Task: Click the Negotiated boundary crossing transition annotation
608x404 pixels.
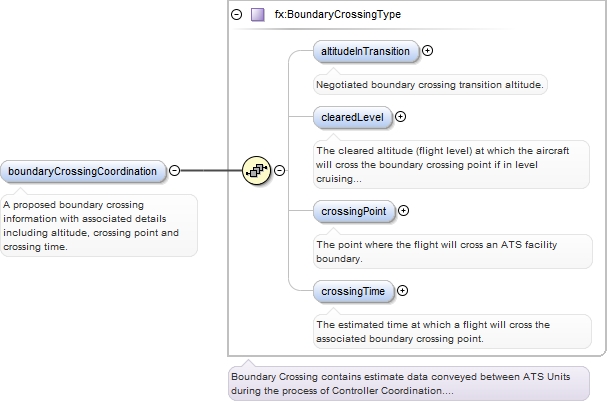Action: (430, 85)
